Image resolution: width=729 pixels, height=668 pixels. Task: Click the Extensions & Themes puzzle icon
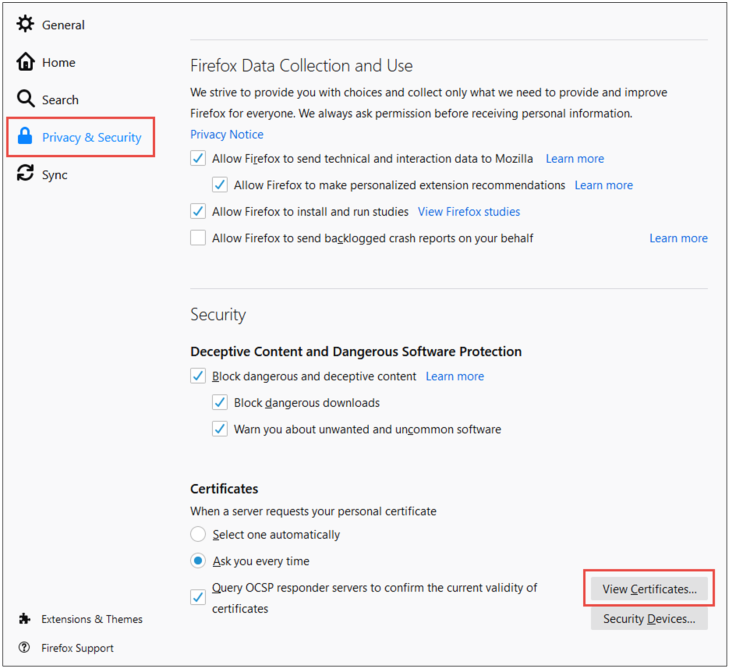[24, 619]
